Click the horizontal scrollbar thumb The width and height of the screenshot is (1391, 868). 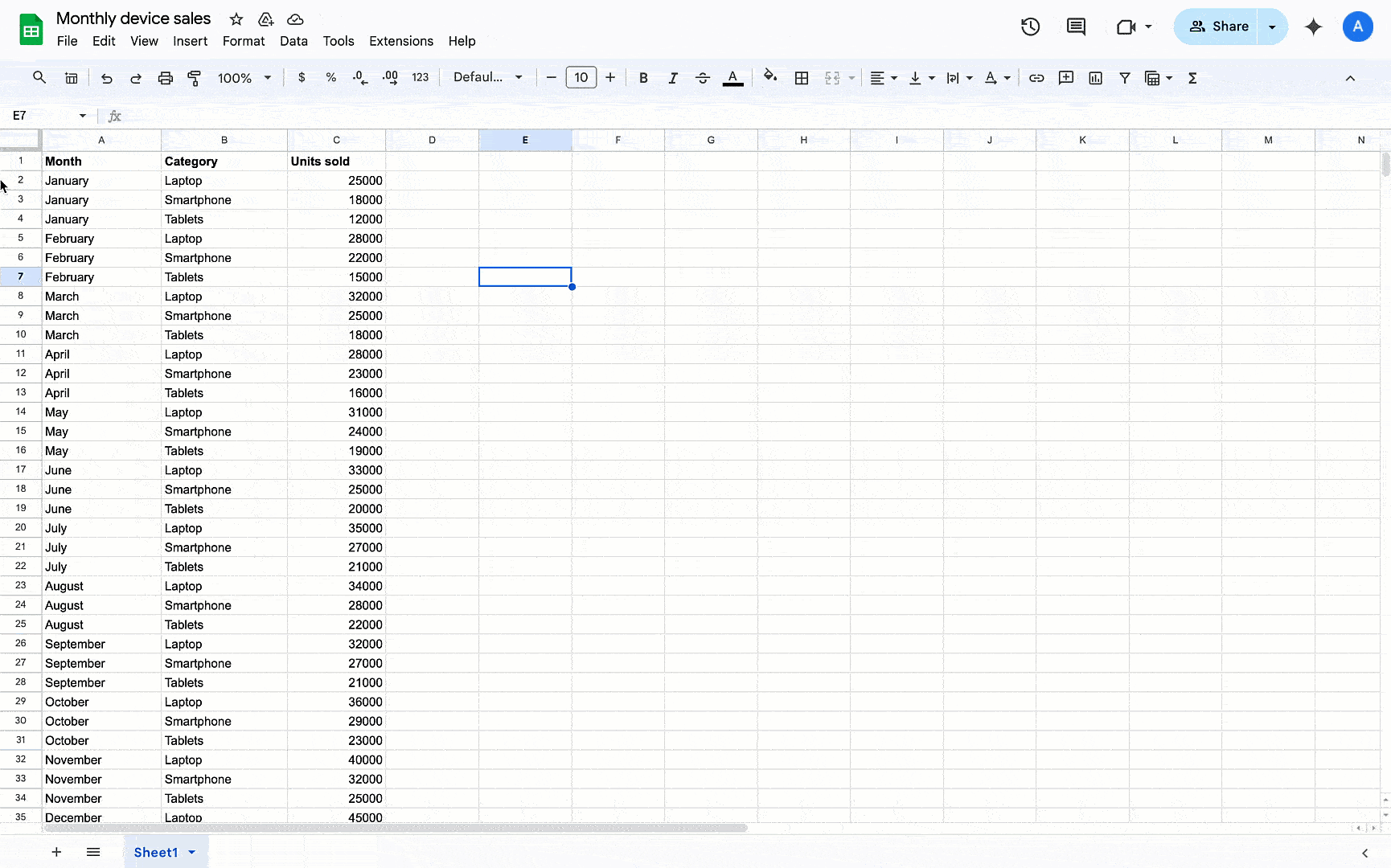(395, 828)
